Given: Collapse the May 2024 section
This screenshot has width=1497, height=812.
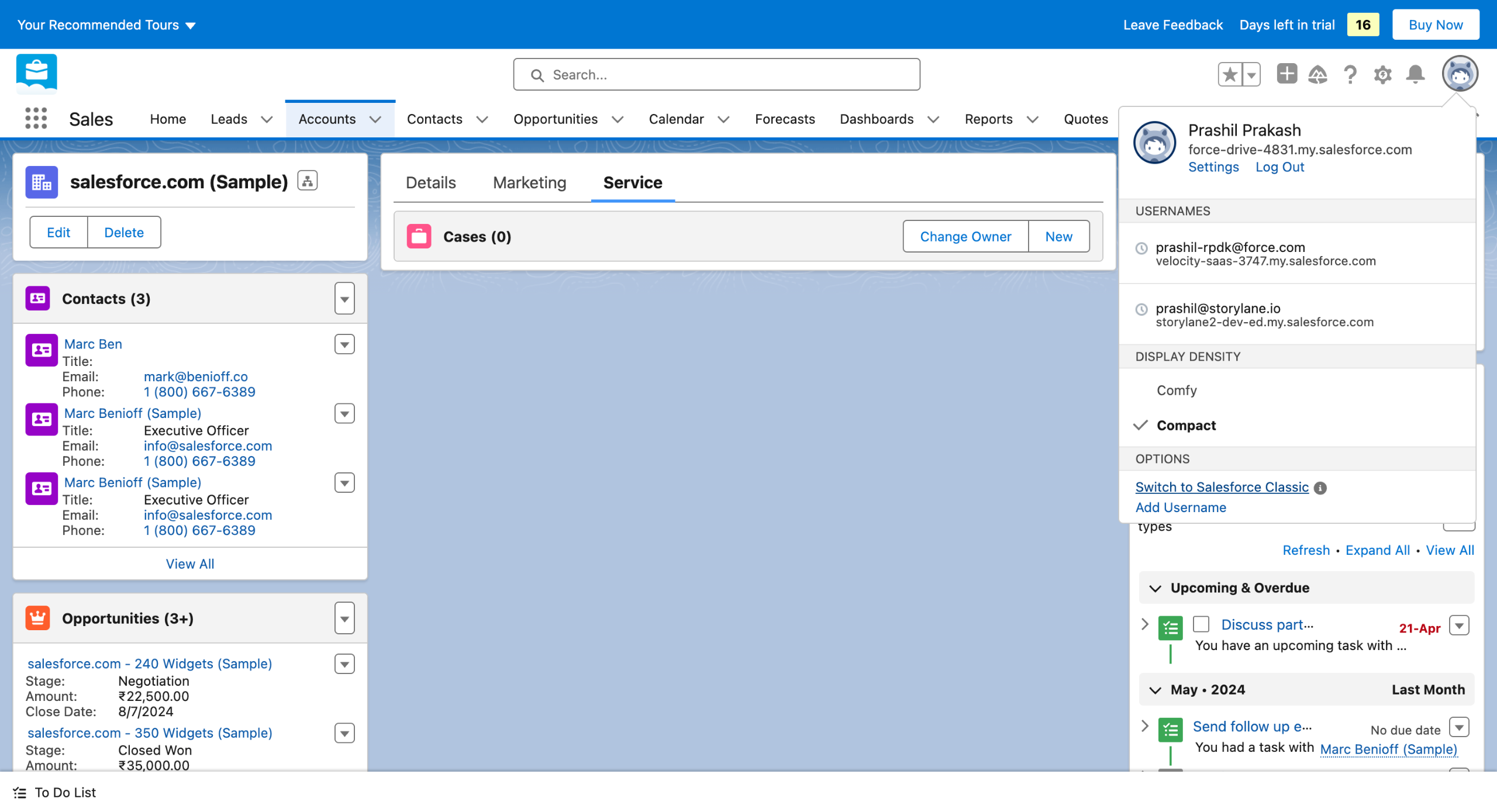Looking at the screenshot, I should point(1155,690).
